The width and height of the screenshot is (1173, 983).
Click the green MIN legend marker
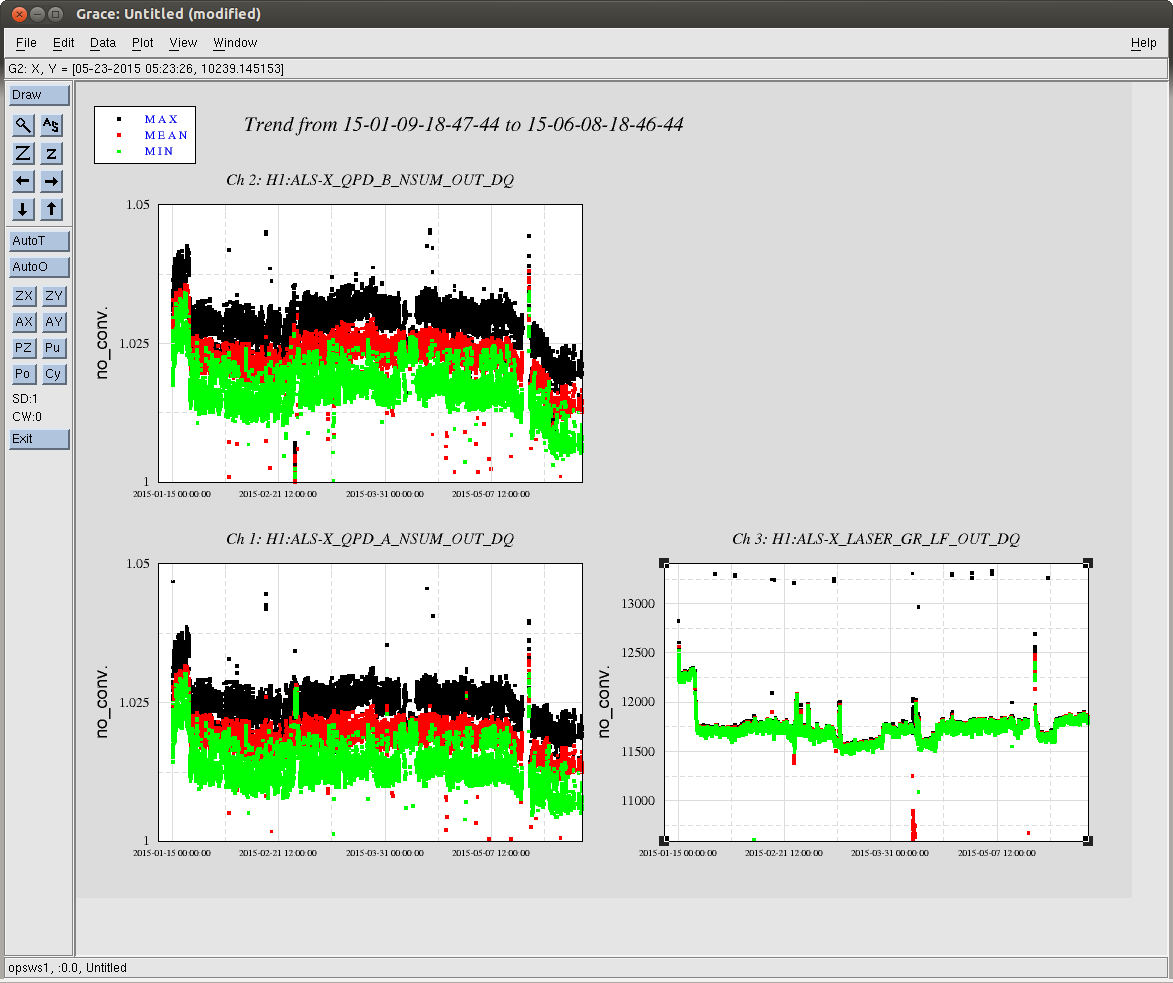(119, 151)
